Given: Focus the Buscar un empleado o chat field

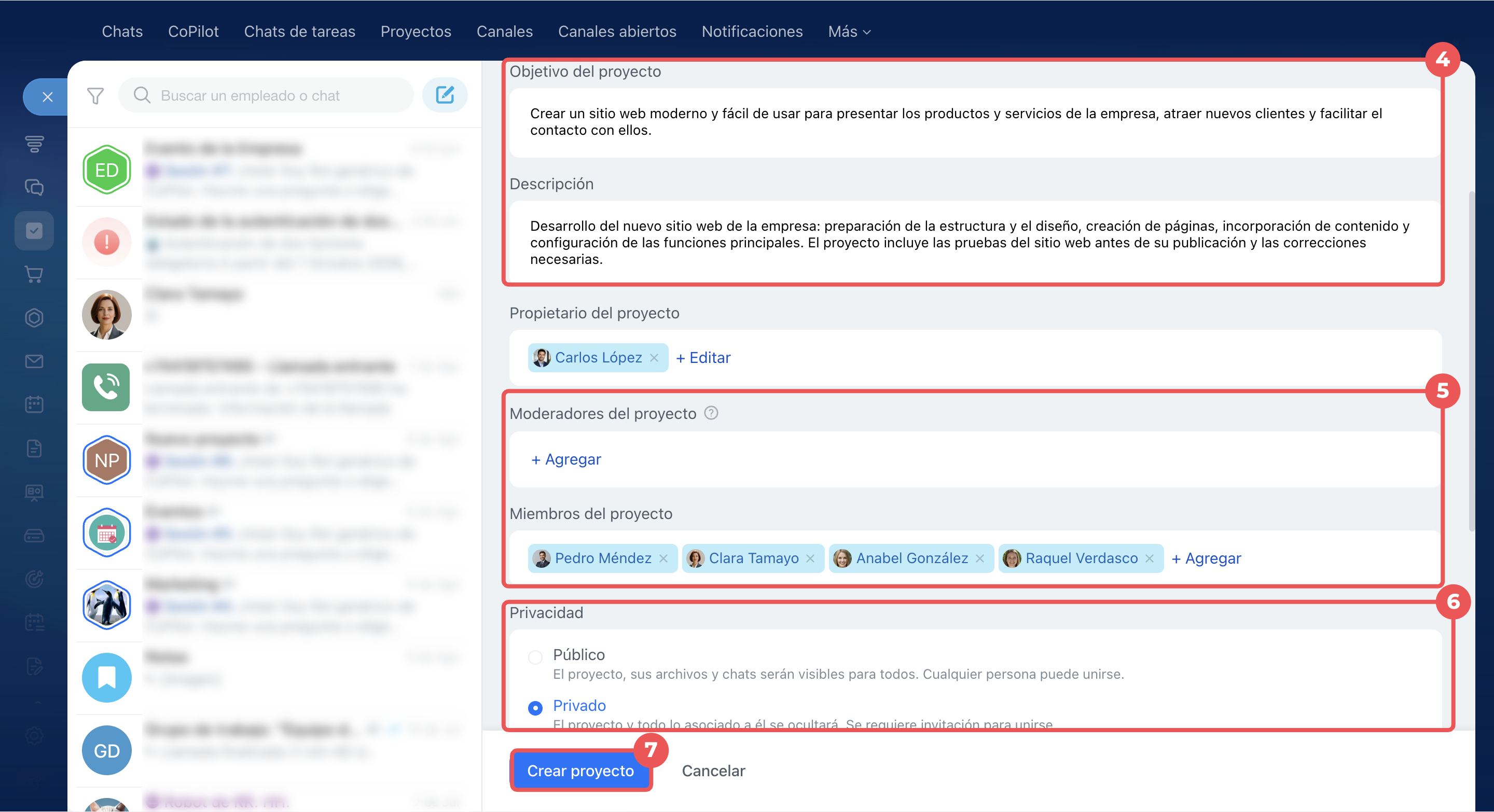Looking at the screenshot, I should coord(266,95).
